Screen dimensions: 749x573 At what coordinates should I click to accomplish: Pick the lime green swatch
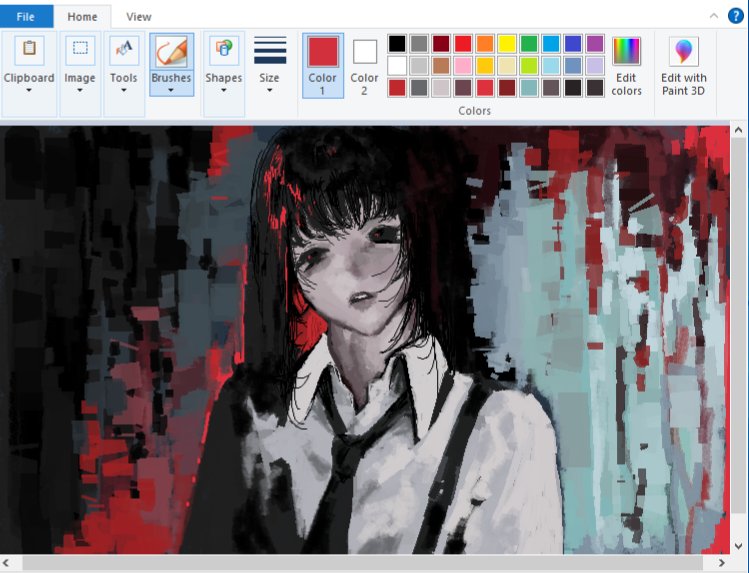(x=529, y=65)
